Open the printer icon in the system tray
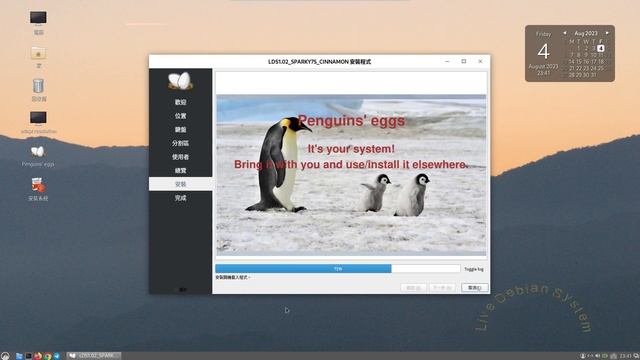The image size is (640, 360). coord(613,356)
